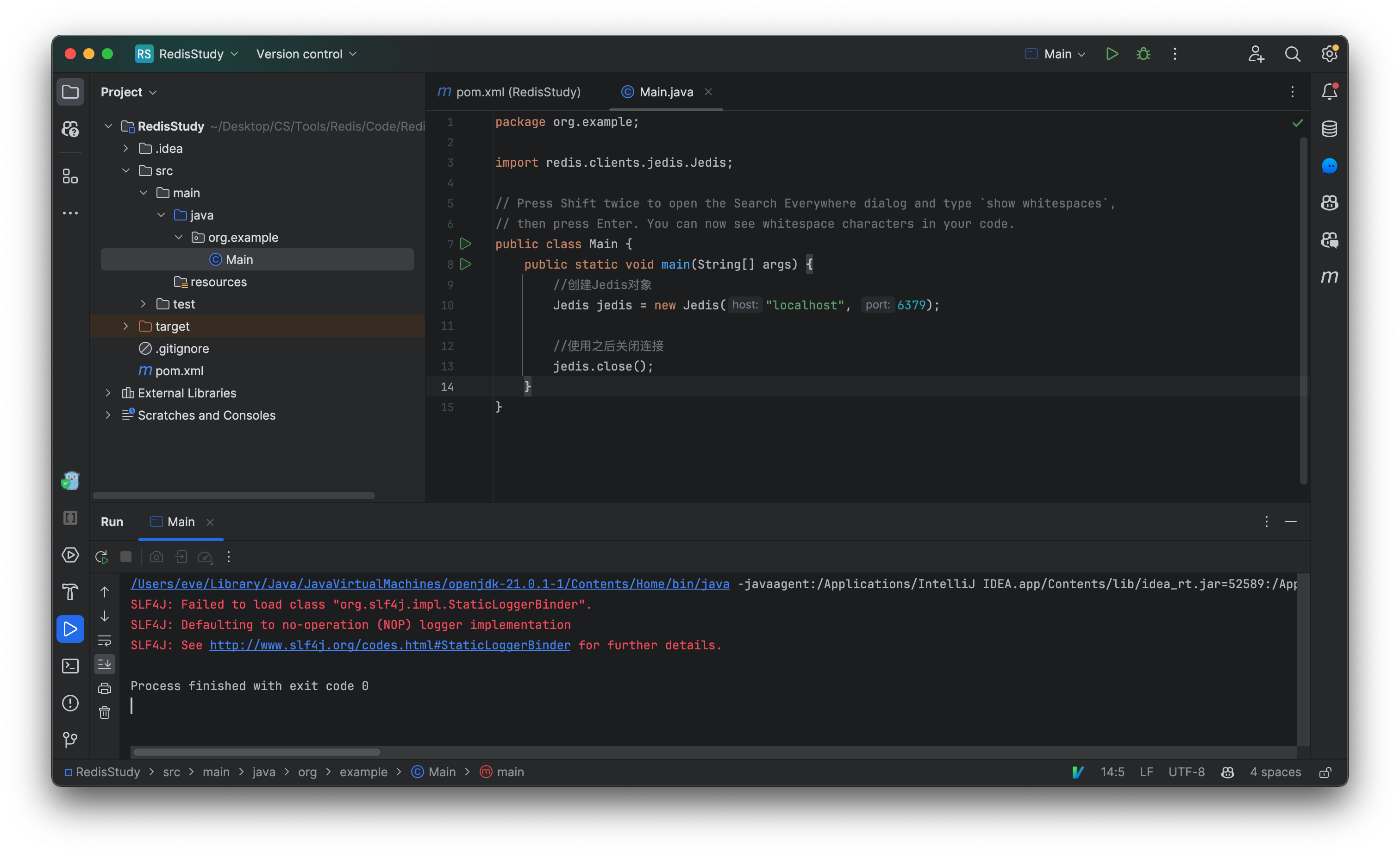The height and width of the screenshot is (855, 1400).
Task: Select the Main.java editor tab
Action: click(666, 92)
